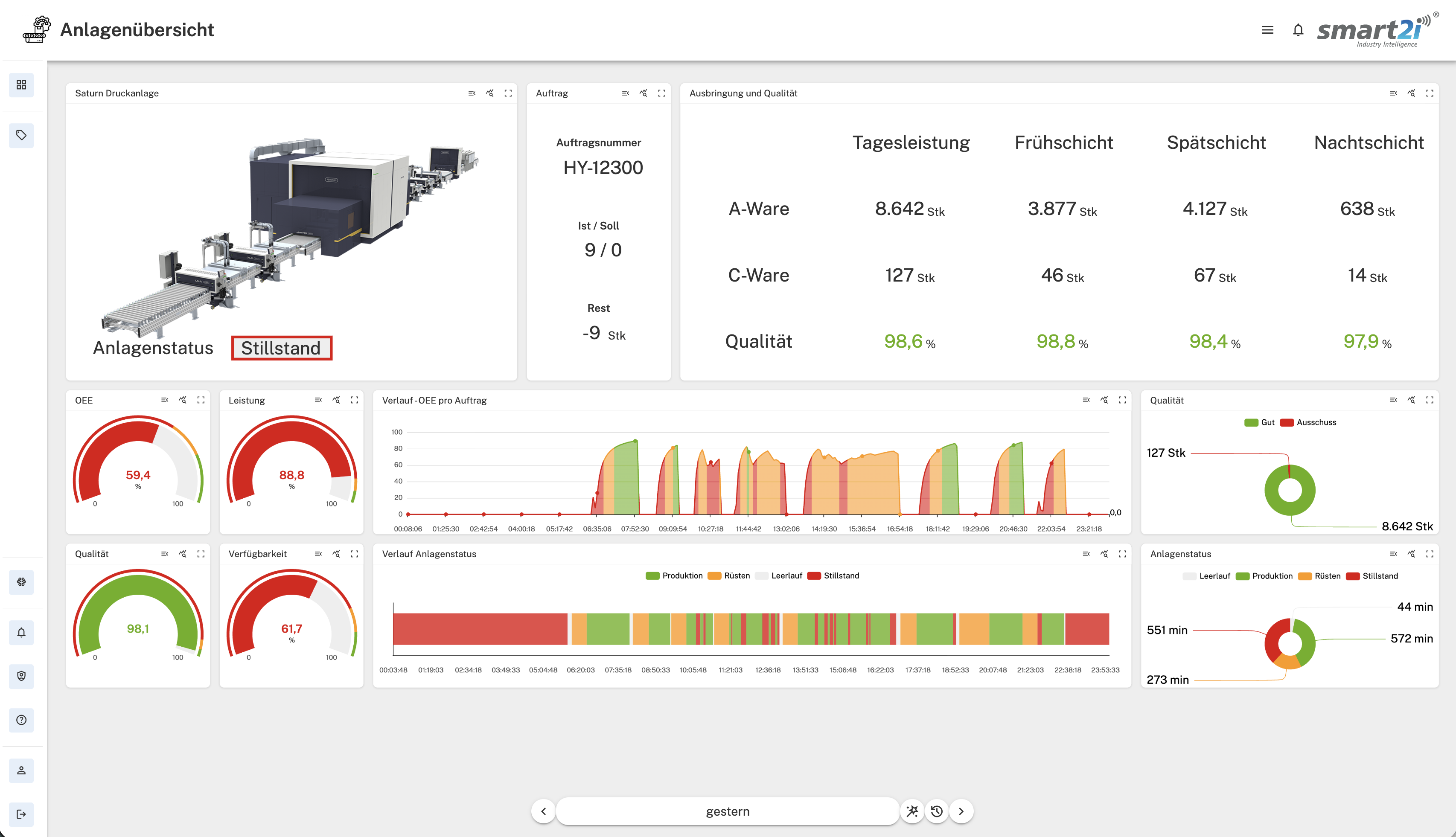
Task: Open list menu on Ausbringung und Qualität panel
Action: (1393, 93)
